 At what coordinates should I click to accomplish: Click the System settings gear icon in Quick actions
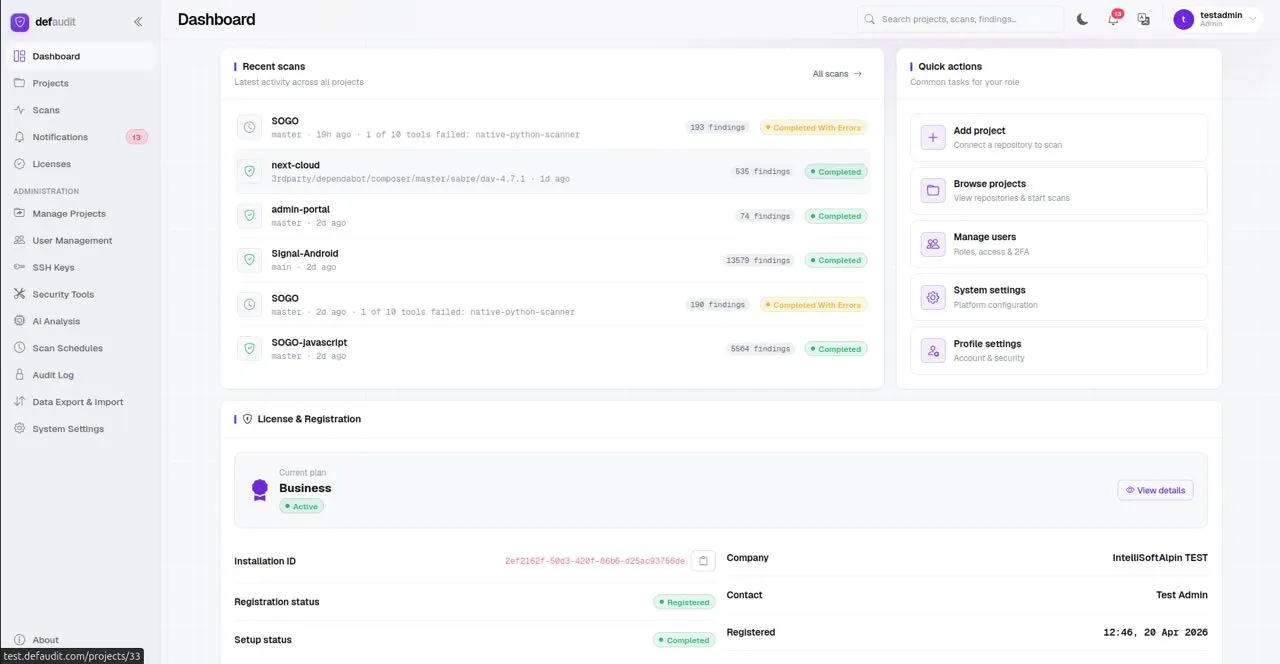pos(933,297)
